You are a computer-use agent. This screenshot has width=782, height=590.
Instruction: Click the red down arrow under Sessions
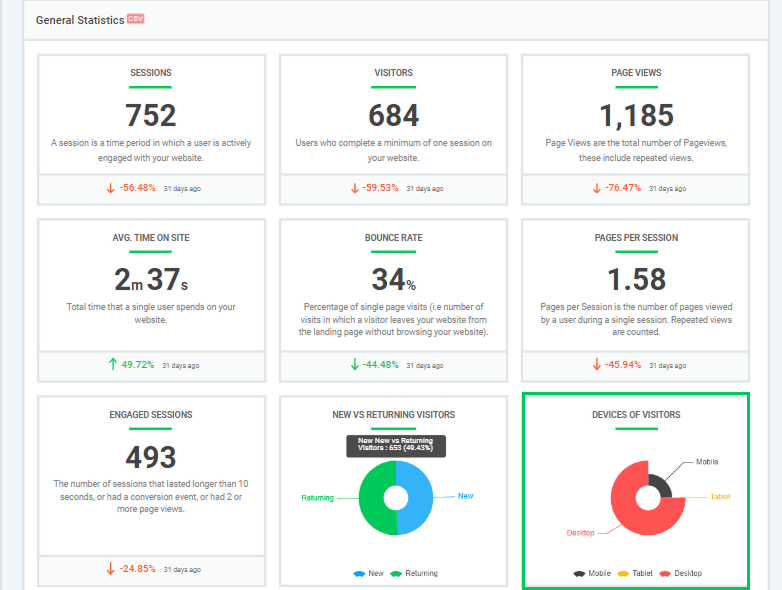pyautogui.click(x=111, y=188)
